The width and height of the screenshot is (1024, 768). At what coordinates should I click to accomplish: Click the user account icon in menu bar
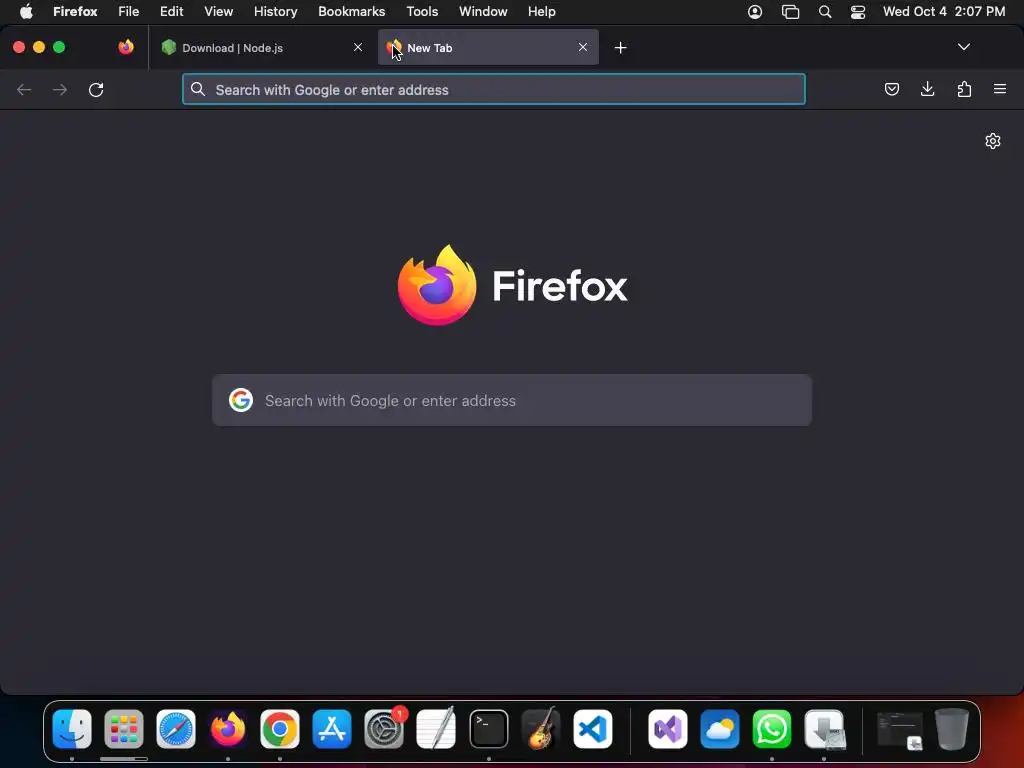755,12
